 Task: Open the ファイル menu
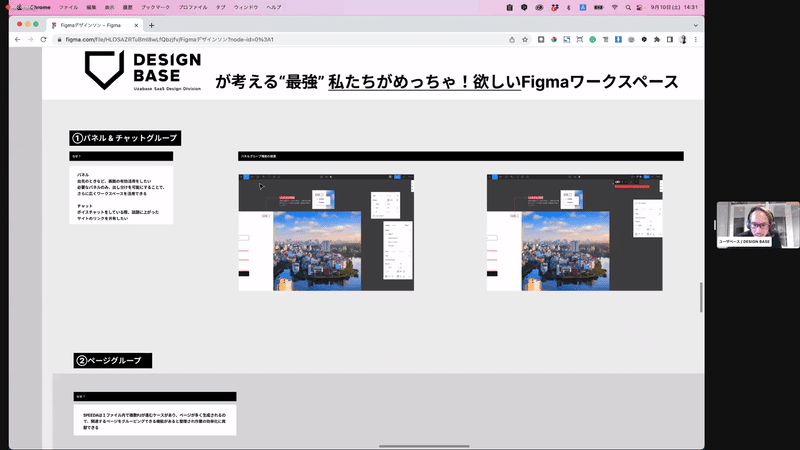coord(68,7)
